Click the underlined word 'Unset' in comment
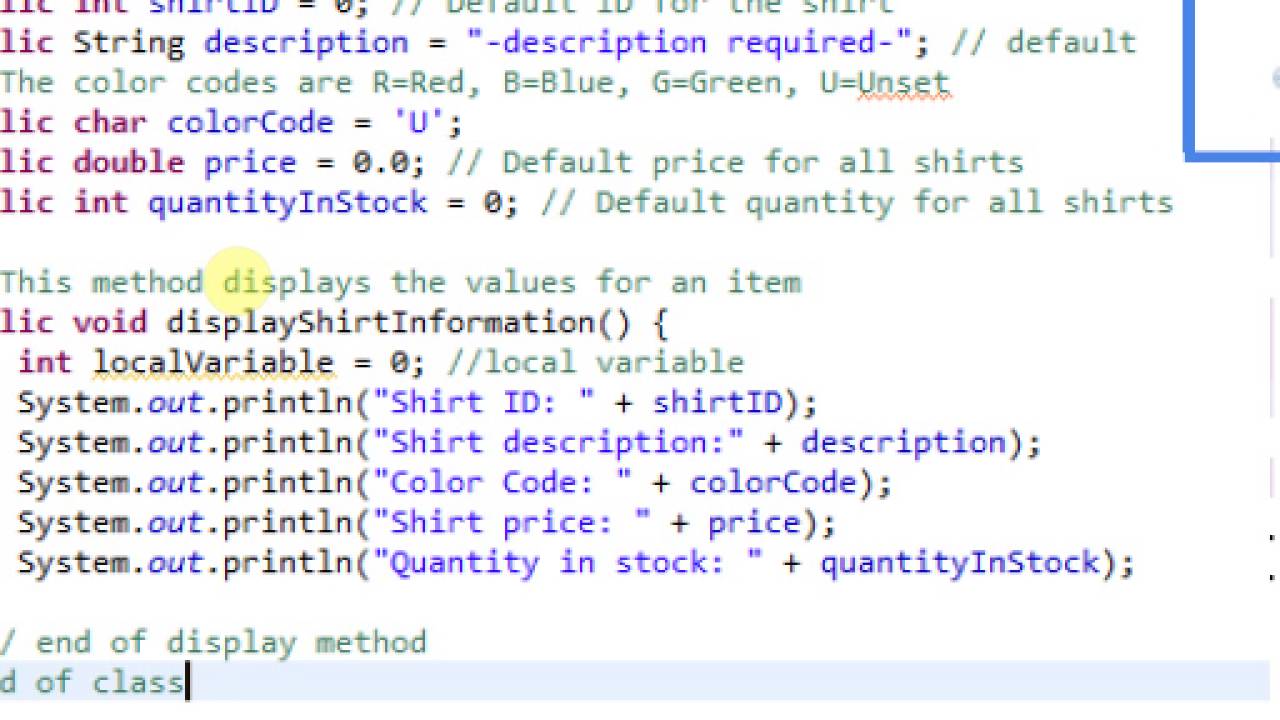The width and height of the screenshot is (1280, 720). 904,83
